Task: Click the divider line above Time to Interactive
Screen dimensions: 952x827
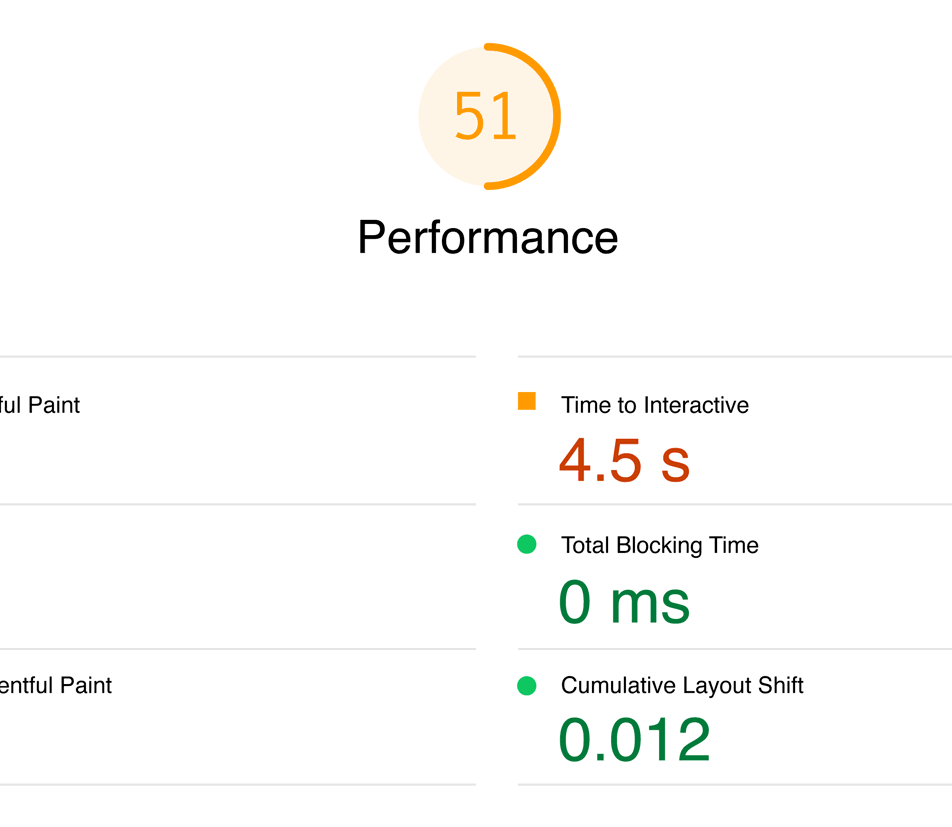Action: click(735, 356)
